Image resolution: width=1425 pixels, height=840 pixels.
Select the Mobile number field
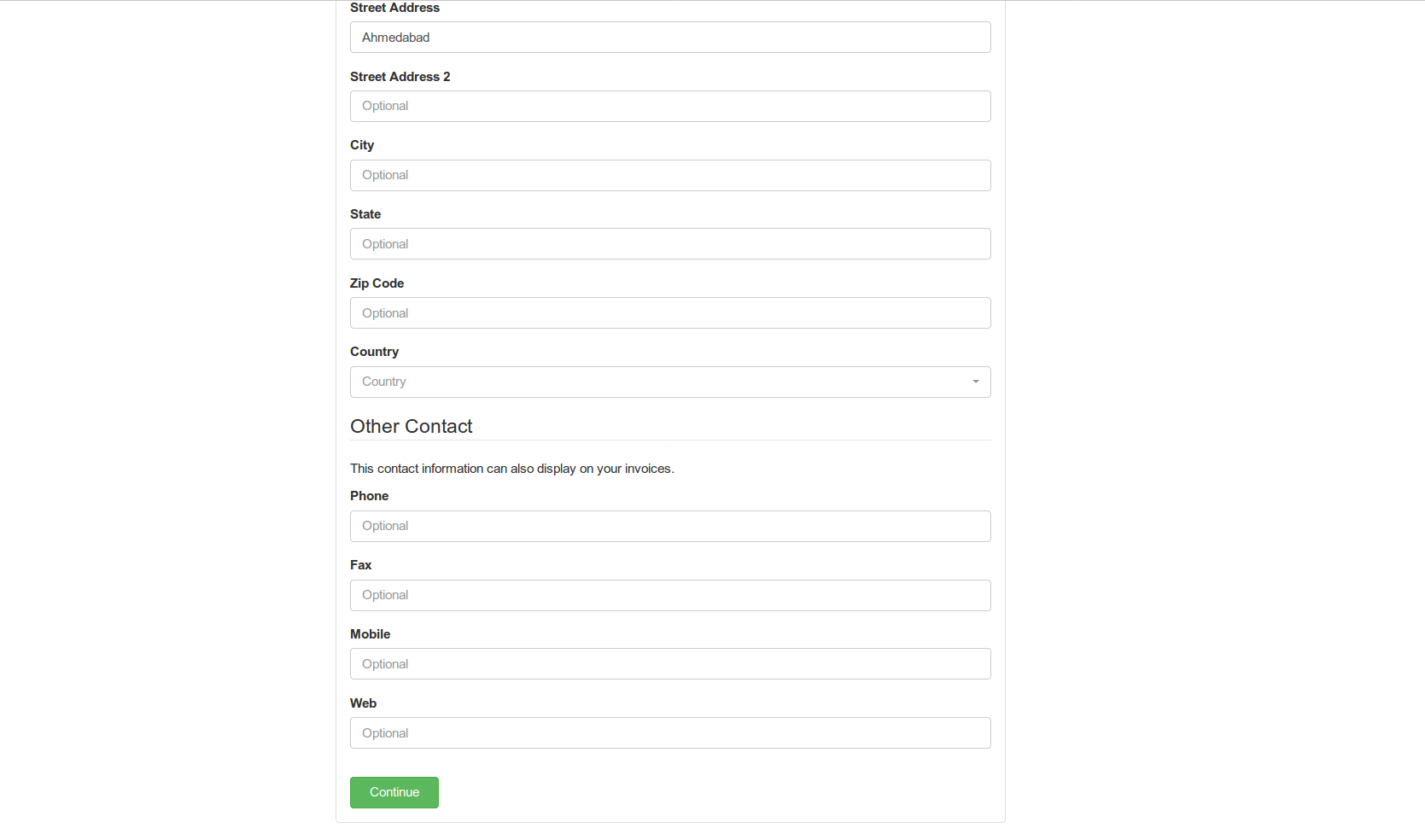(x=670, y=664)
